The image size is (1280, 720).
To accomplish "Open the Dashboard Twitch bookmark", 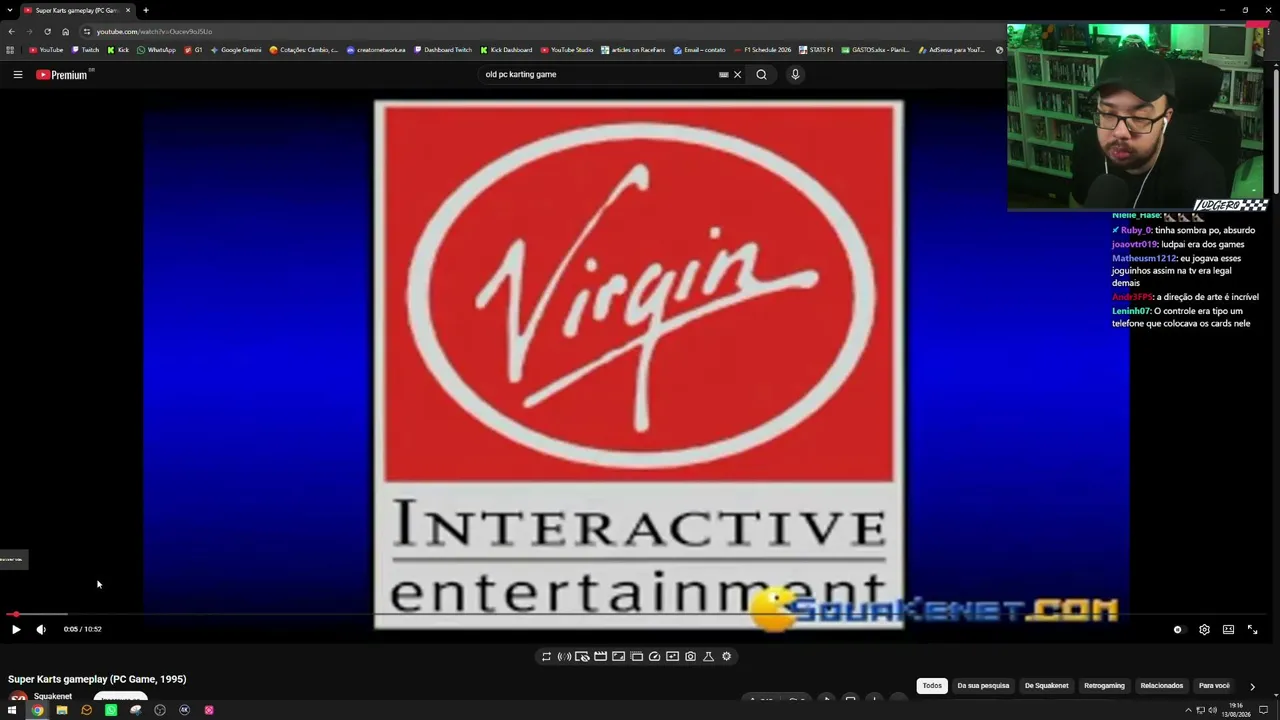I will point(442,50).
